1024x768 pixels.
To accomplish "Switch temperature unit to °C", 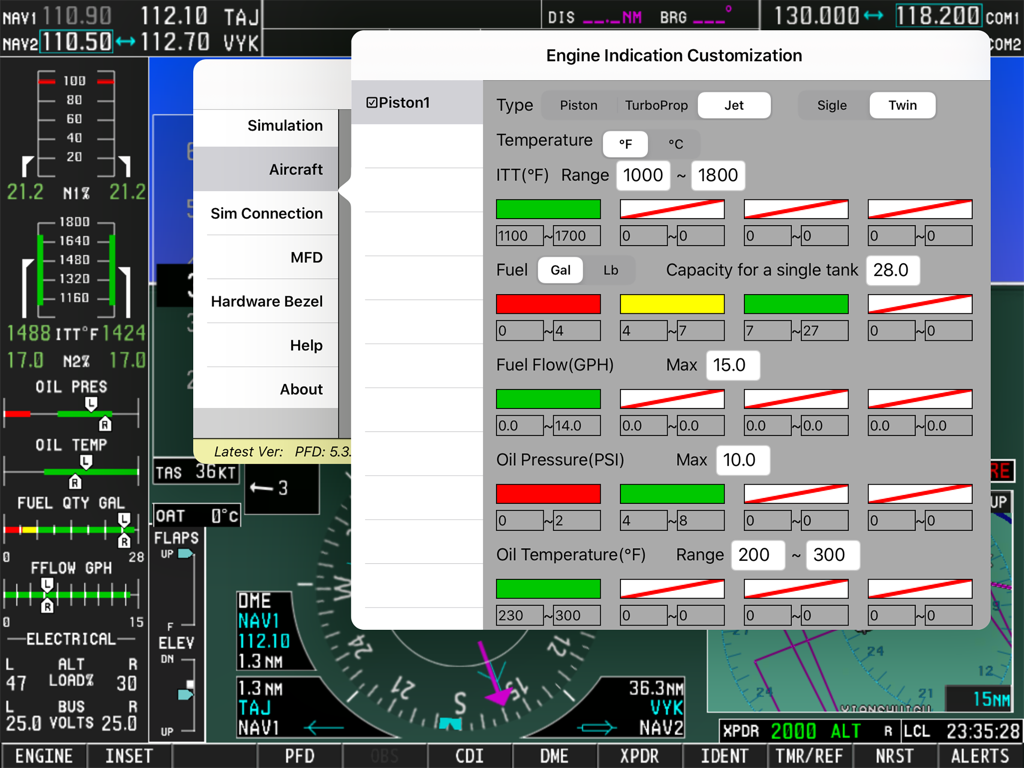I will [677, 143].
